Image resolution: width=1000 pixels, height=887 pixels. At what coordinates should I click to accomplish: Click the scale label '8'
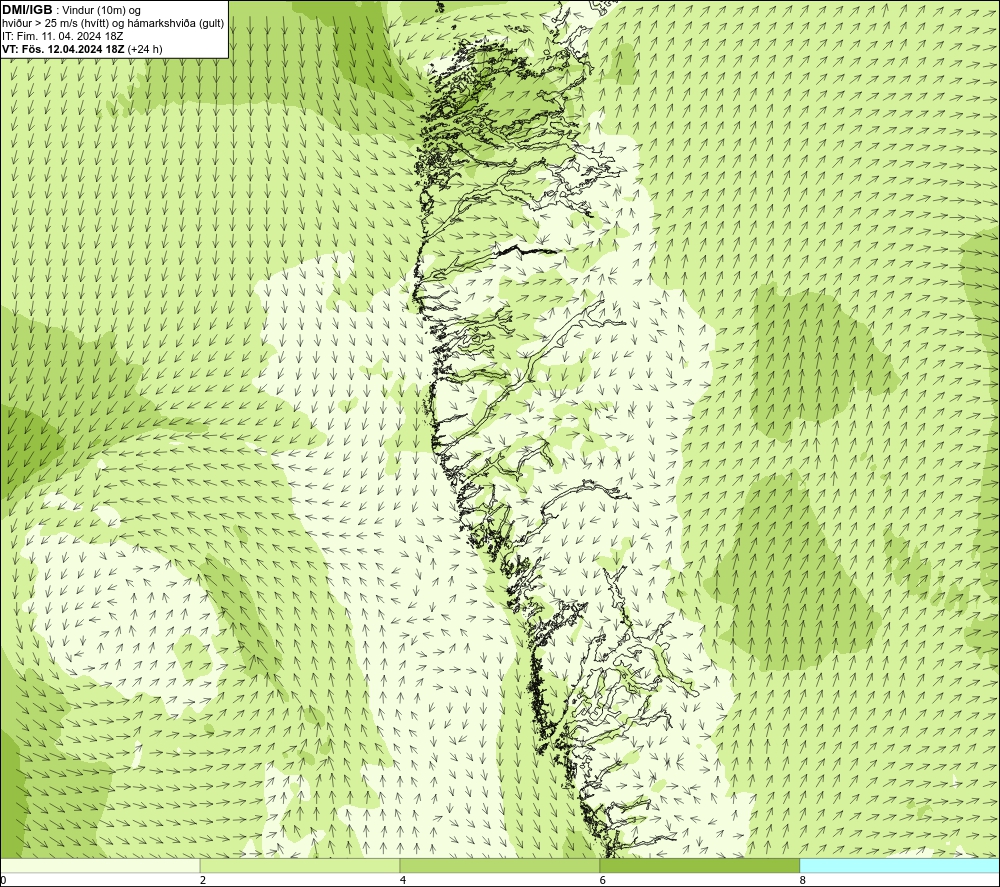point(803,881)
